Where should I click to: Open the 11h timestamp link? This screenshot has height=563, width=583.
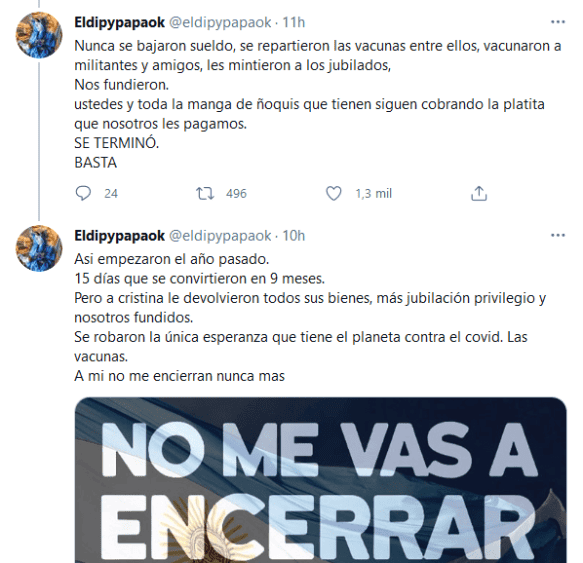click(293, 23)
